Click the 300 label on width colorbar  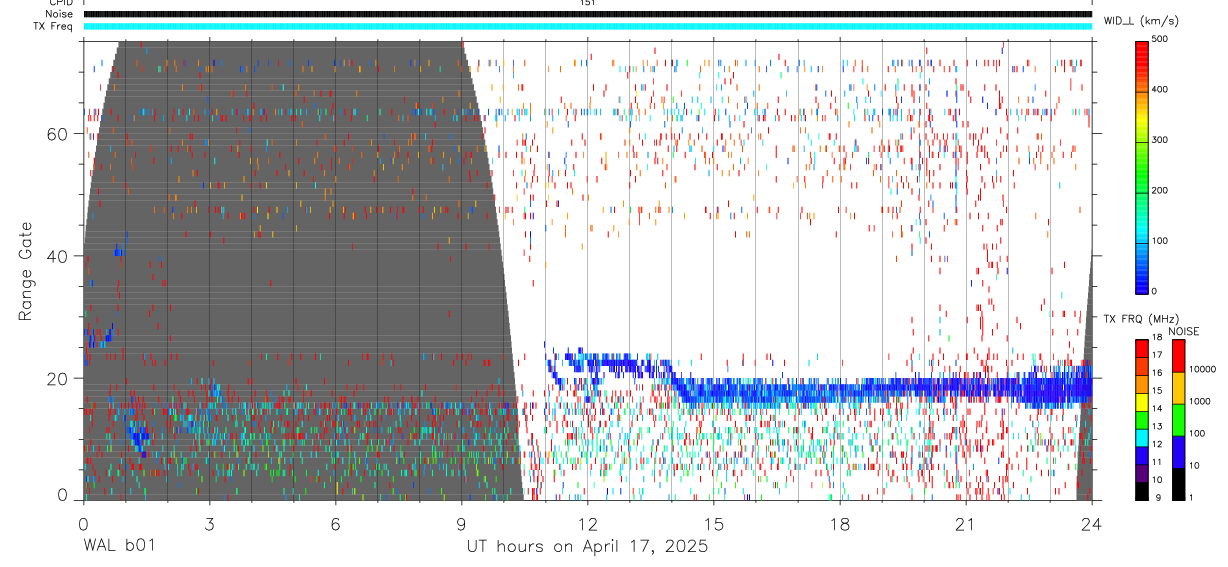[x=1160, y=140]
